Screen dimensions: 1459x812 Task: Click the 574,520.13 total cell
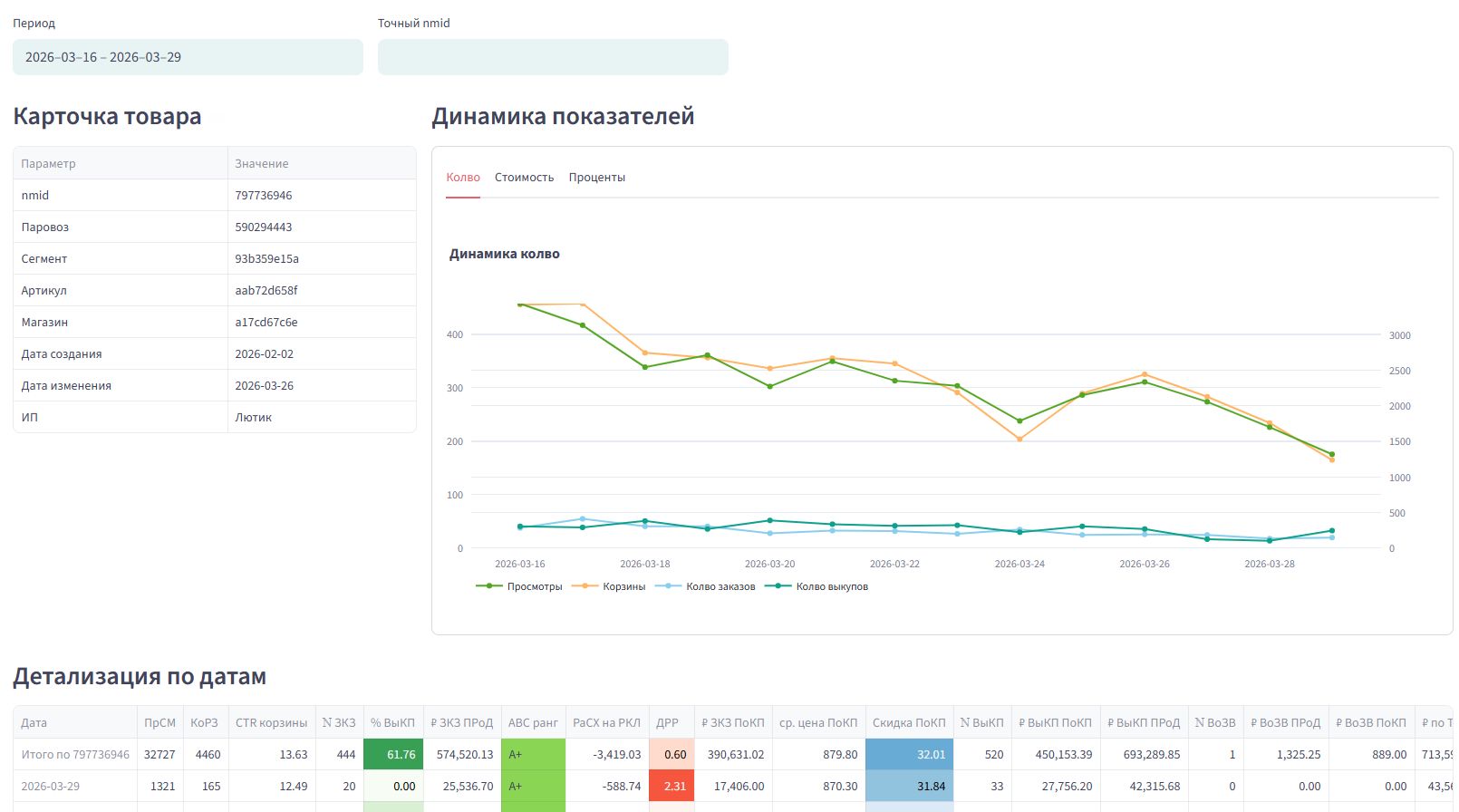coord(462,754)
